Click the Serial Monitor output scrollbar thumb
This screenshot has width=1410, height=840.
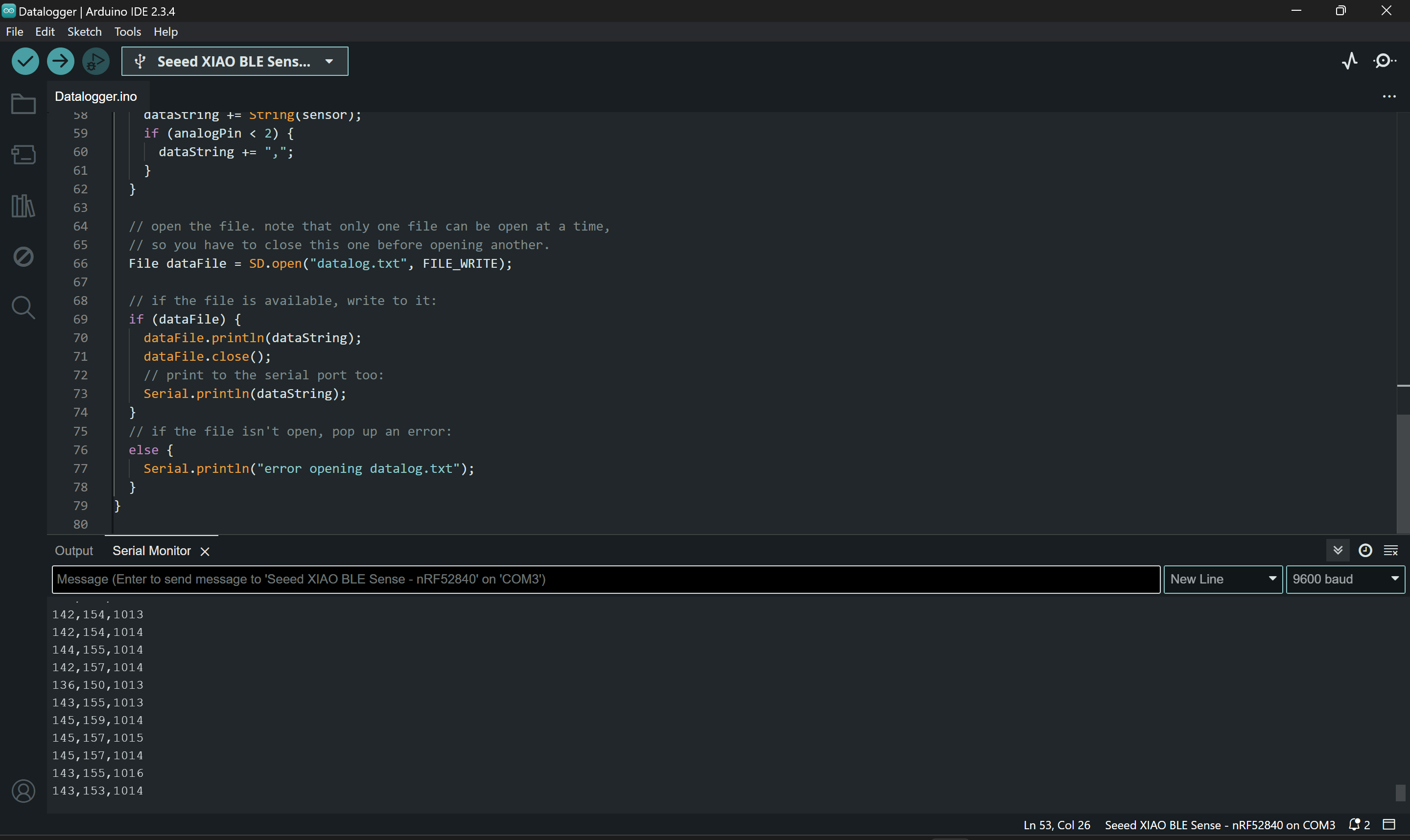click(x=1400, y=793)
